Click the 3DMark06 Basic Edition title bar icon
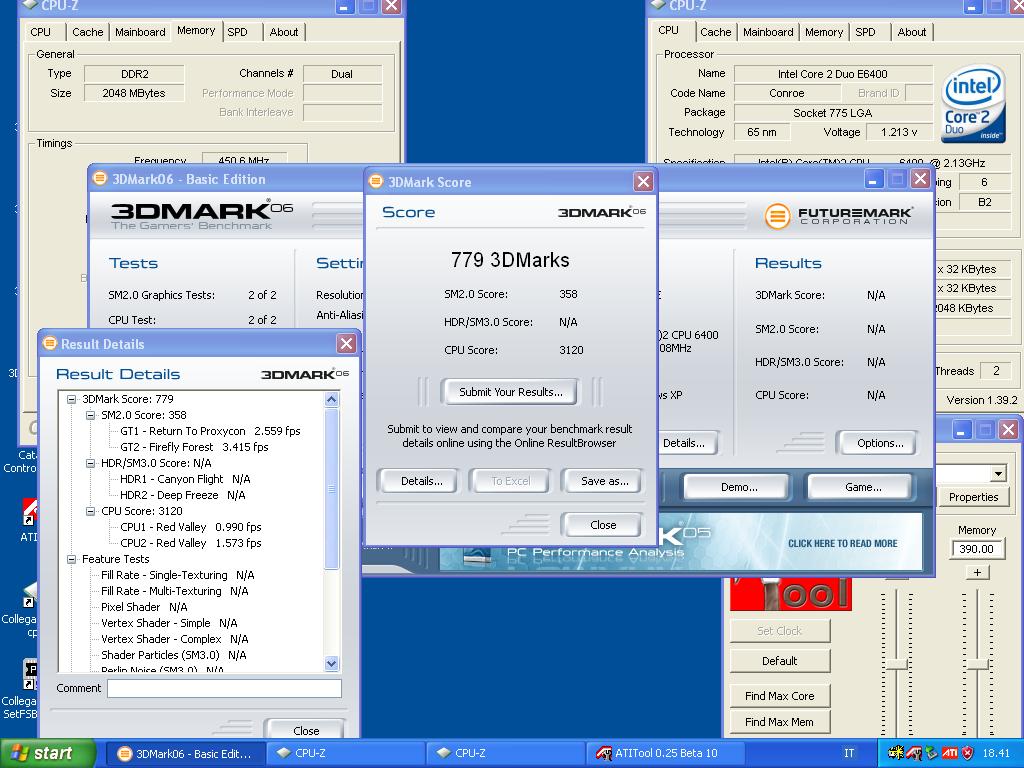Viewport: 1024px width, 768px height. click(99, 178)
